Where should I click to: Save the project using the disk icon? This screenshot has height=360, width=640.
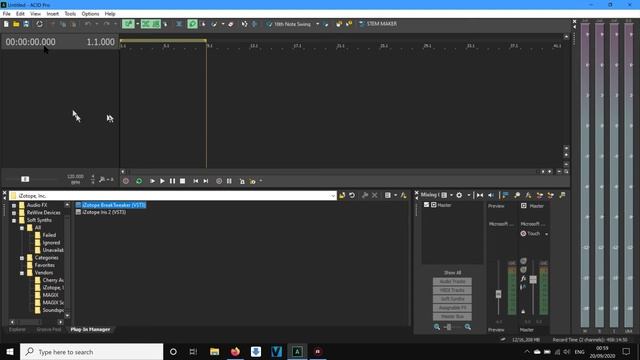[26, 24]
